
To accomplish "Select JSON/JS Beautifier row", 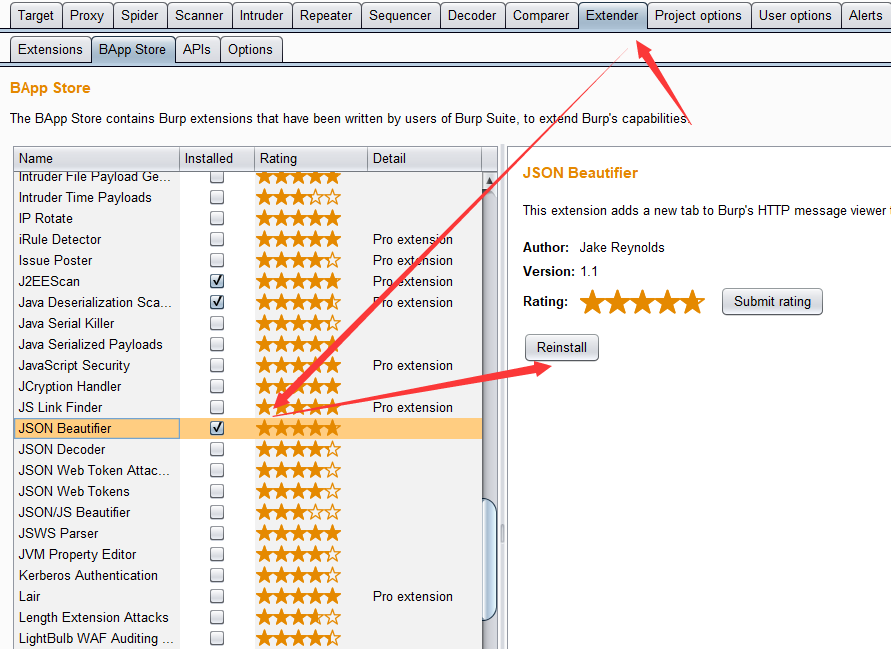I will [x=248, y=512].
